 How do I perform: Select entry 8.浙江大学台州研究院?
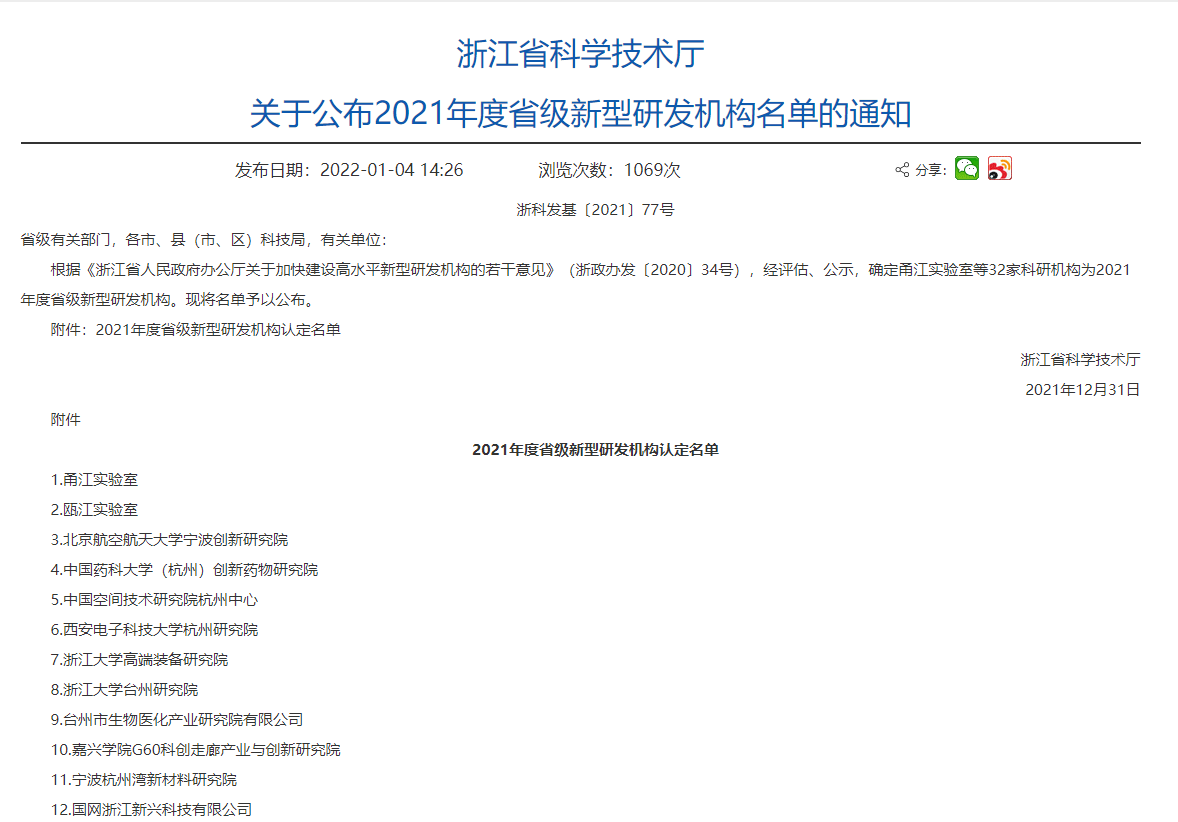coord(124,691)
